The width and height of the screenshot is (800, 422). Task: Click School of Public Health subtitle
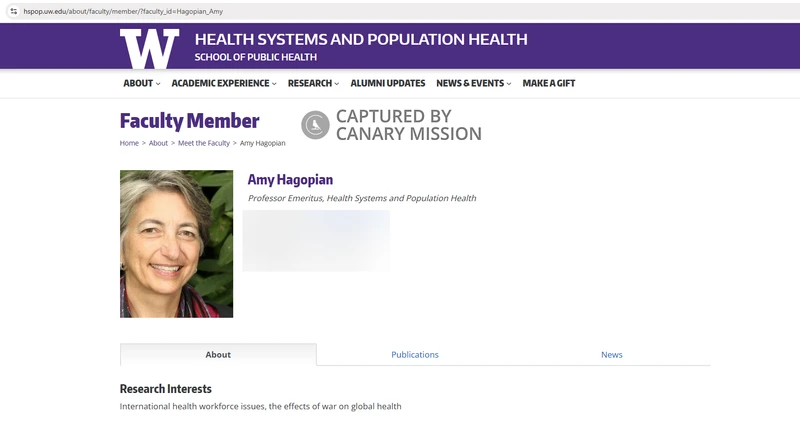[256, 57]
